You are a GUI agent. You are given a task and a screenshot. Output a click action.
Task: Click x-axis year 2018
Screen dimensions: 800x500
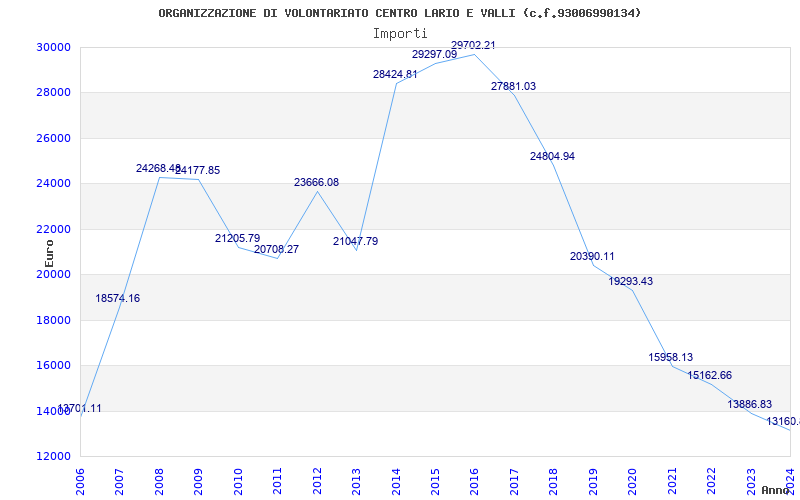pos(554,481)
